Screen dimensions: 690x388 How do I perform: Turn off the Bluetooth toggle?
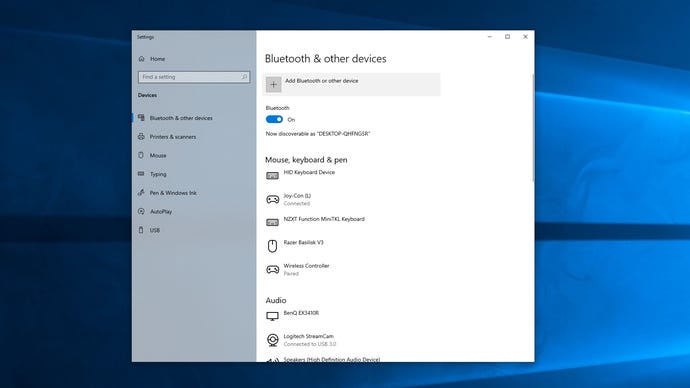[x=274, y=119]
